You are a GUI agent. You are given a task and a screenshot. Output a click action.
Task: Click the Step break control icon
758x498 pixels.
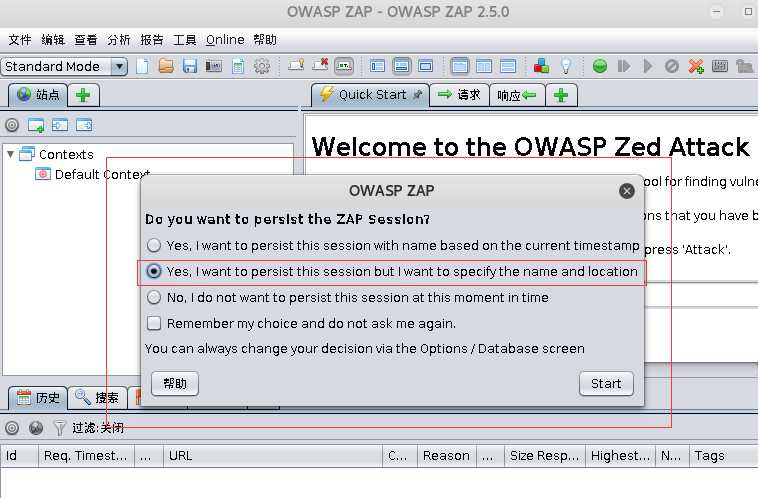(624, 66)
